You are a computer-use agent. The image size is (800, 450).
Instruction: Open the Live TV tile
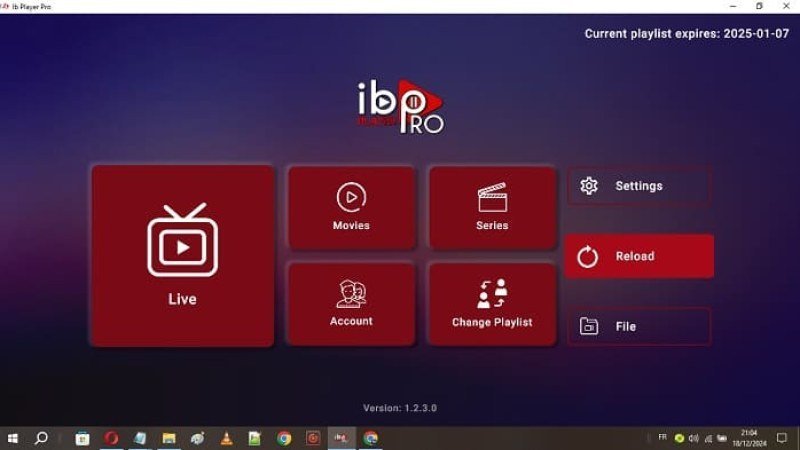pos(183,256)
